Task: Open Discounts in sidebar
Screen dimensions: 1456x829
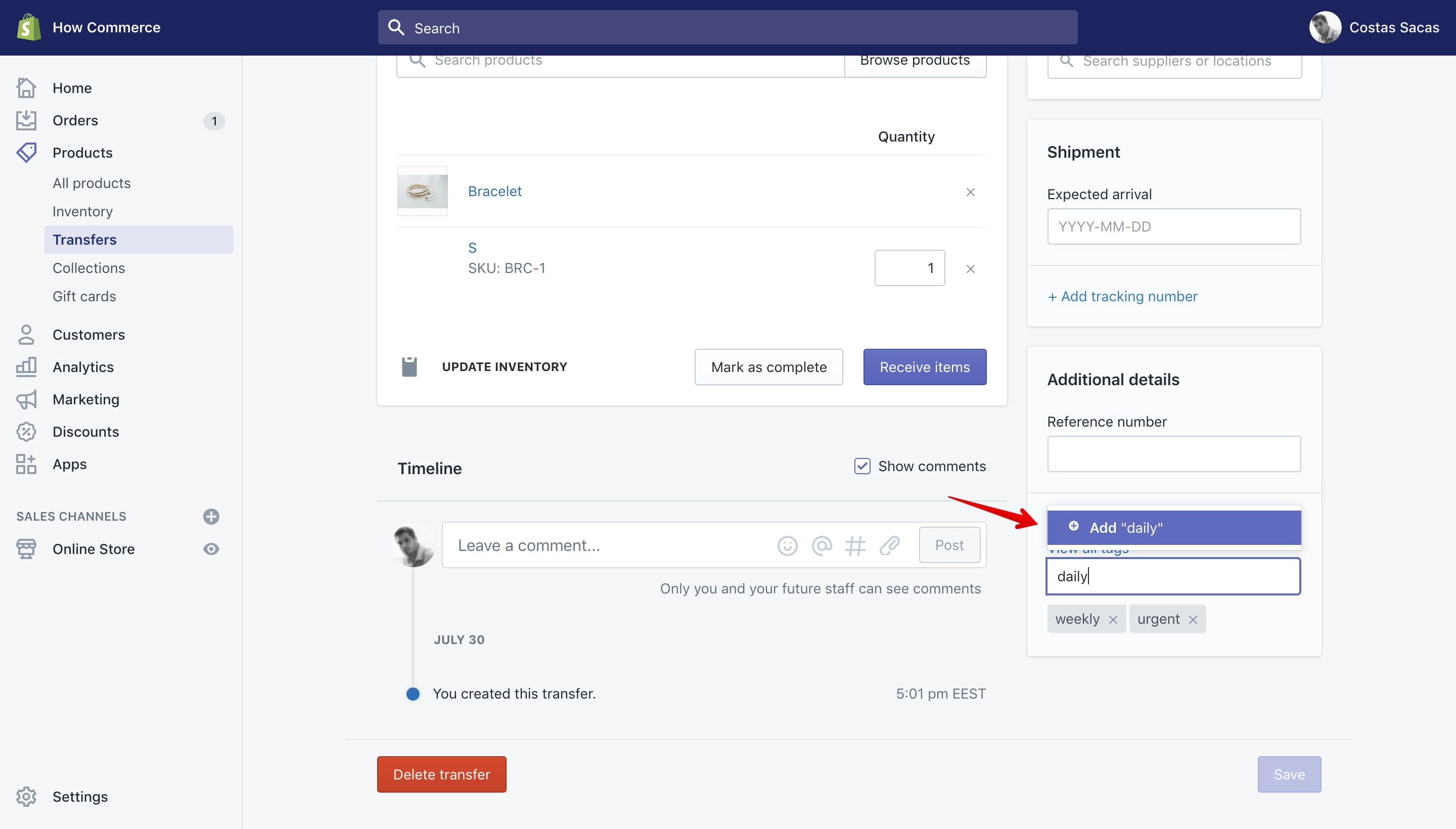Action: (x=86, y=432)
